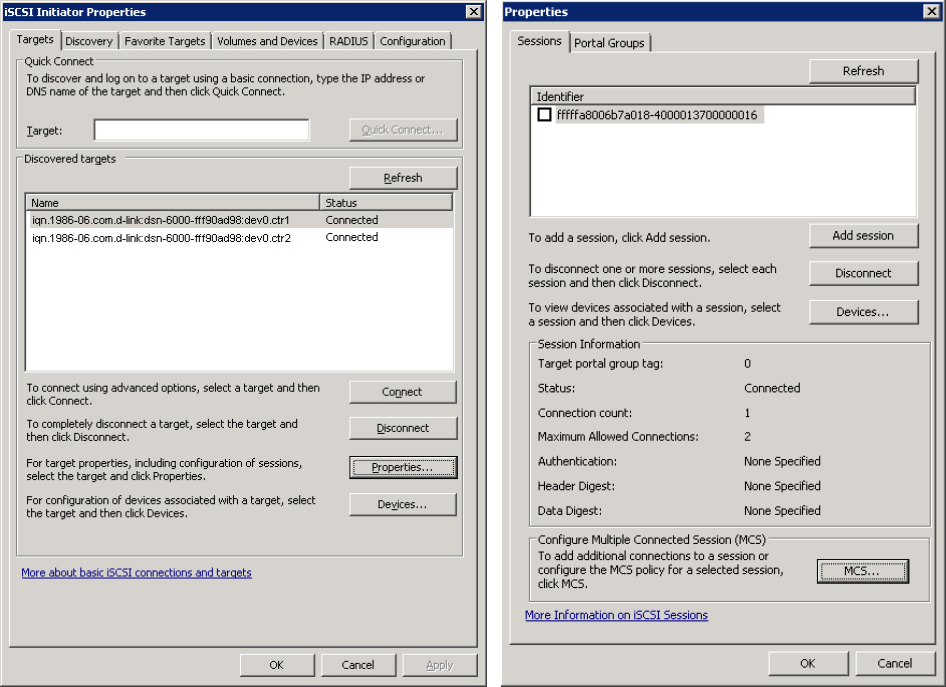Screen dimensions: 946x687
Task: Click Cancel in iSCSI Initiator Properties
Action: pyautogui.click(x=358, y=665)
